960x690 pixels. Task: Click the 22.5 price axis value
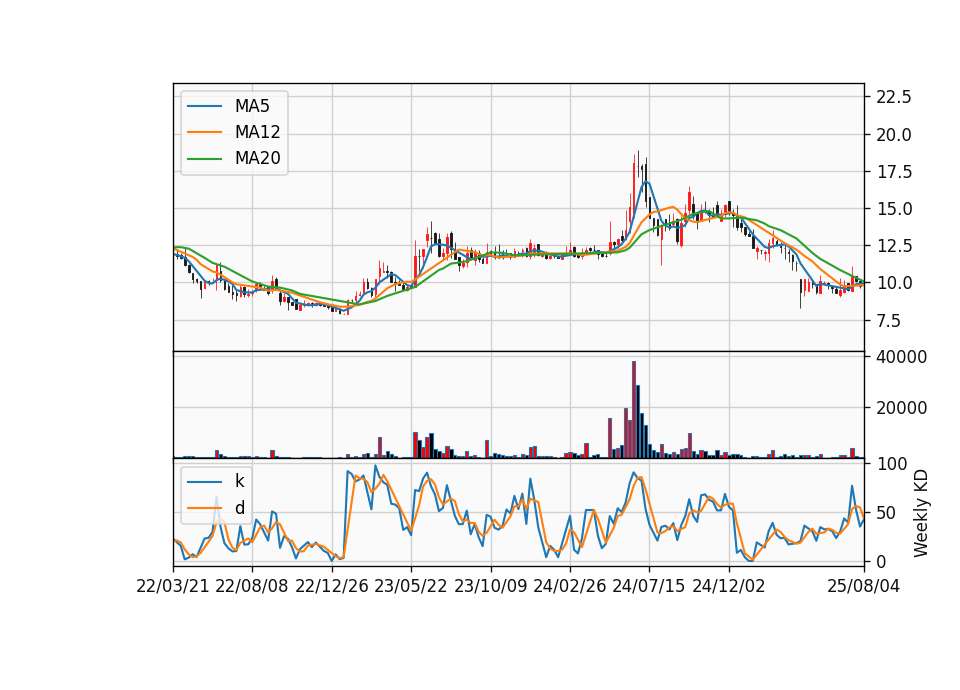point(894,97)
